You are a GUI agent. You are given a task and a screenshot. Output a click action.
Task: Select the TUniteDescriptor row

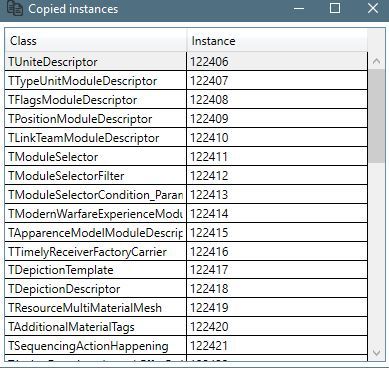click(x=186, y=62)
